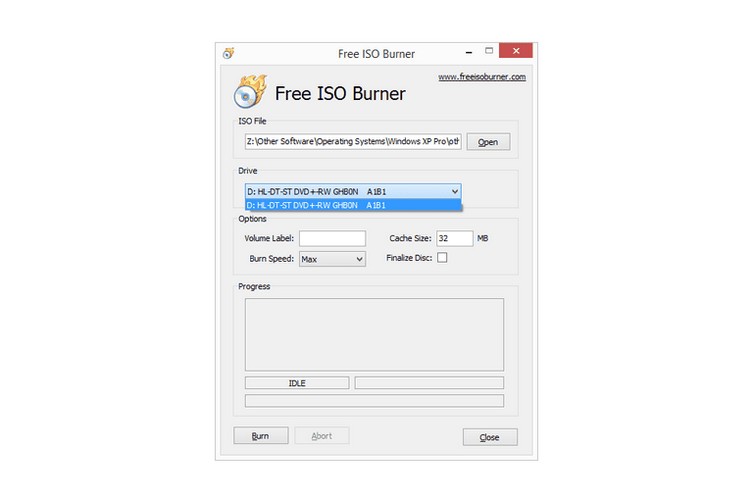Expand the Drive combo box arrow
Image resolution: width=753 pixels, height=502 pixels.
454,192
